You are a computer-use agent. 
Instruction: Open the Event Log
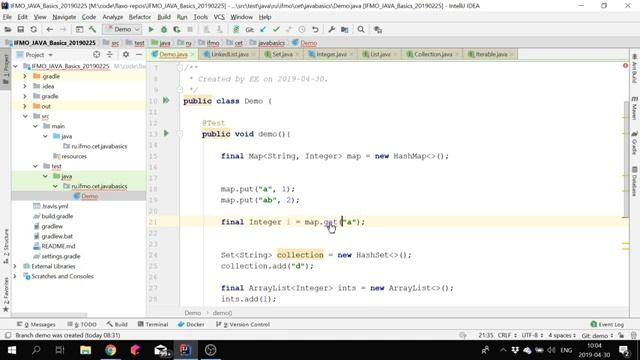tap(607, 324)
